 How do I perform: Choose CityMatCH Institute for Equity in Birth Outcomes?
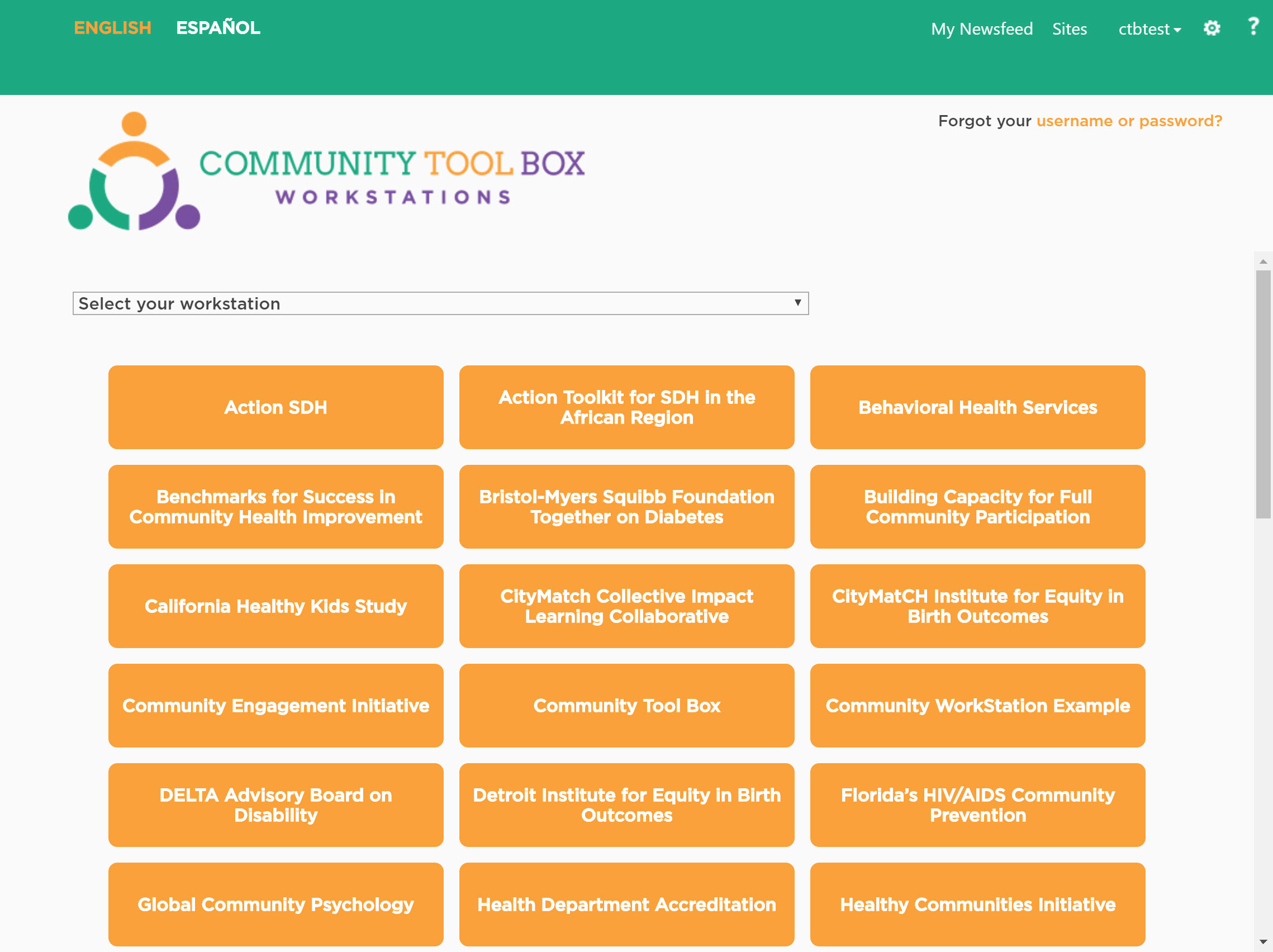(978, 606)
